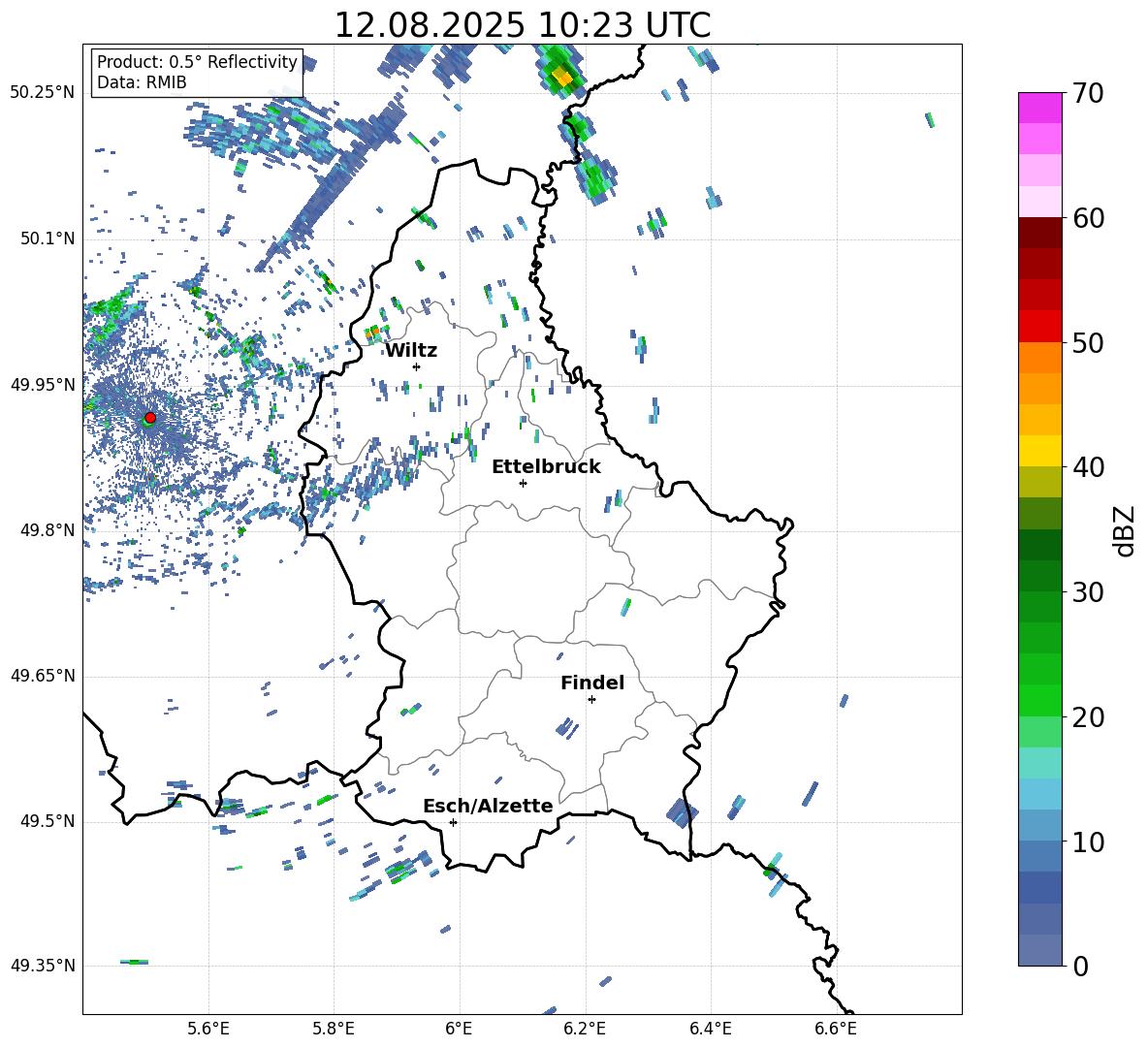Click the orange-yellow storm cell near 50.25°N
This screenshot has width=1148, height=1048.
click(x=562, y=76)
